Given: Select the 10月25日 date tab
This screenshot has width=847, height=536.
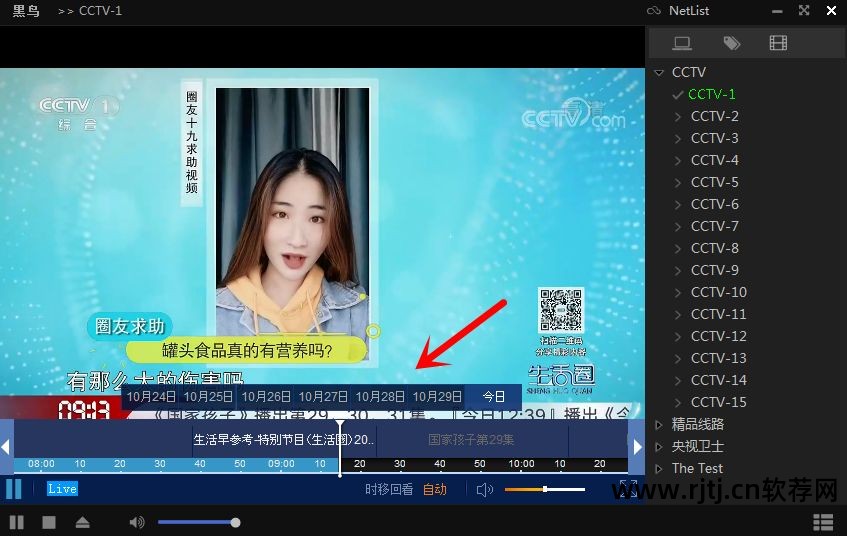Looking at the screenshot, I should pos(208,397).
